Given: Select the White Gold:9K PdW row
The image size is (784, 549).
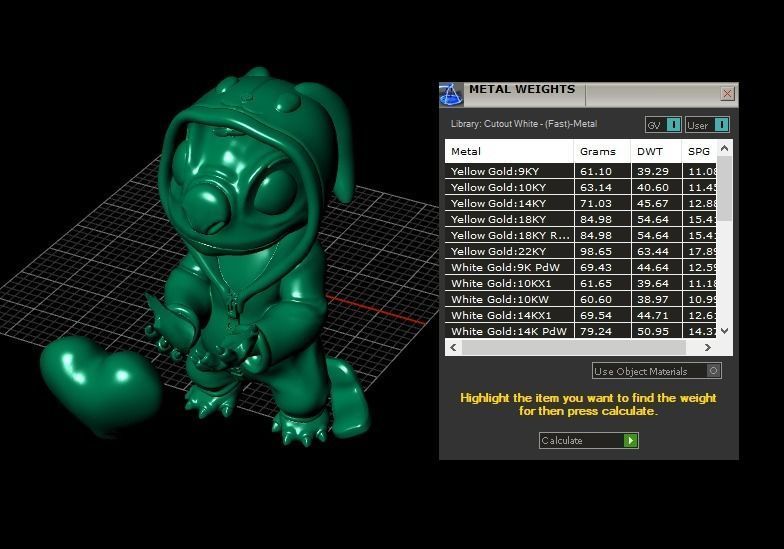Looking at the screenshot, I should pos(580,268).
